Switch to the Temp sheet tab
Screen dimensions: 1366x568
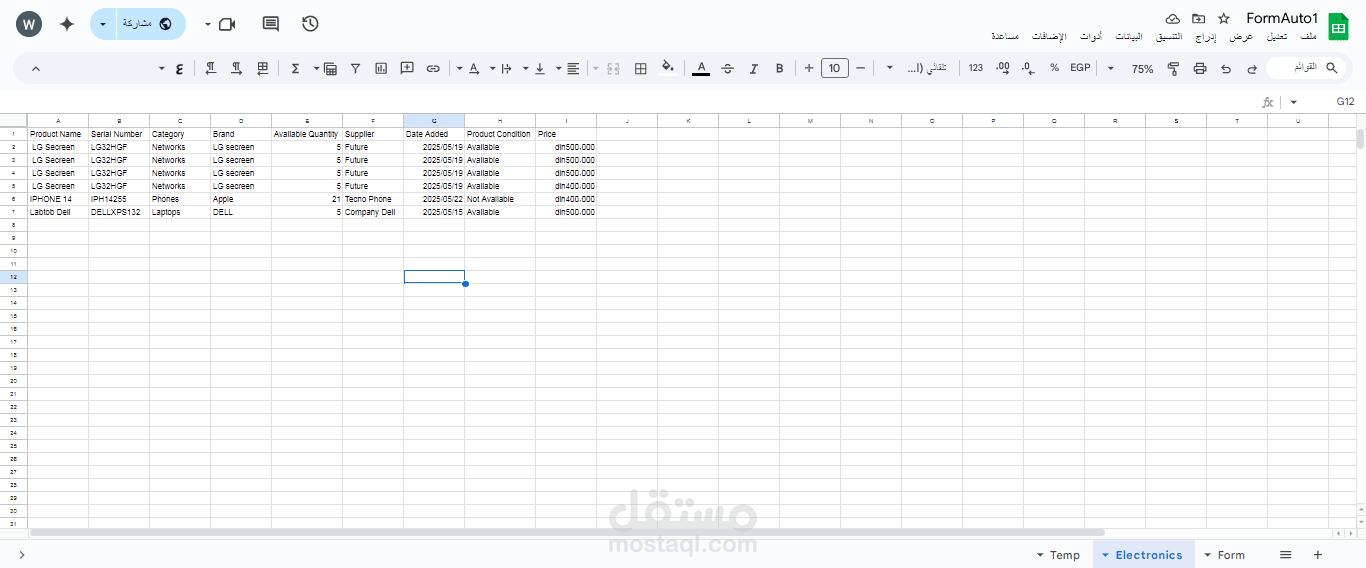[x=1065, y=555]
